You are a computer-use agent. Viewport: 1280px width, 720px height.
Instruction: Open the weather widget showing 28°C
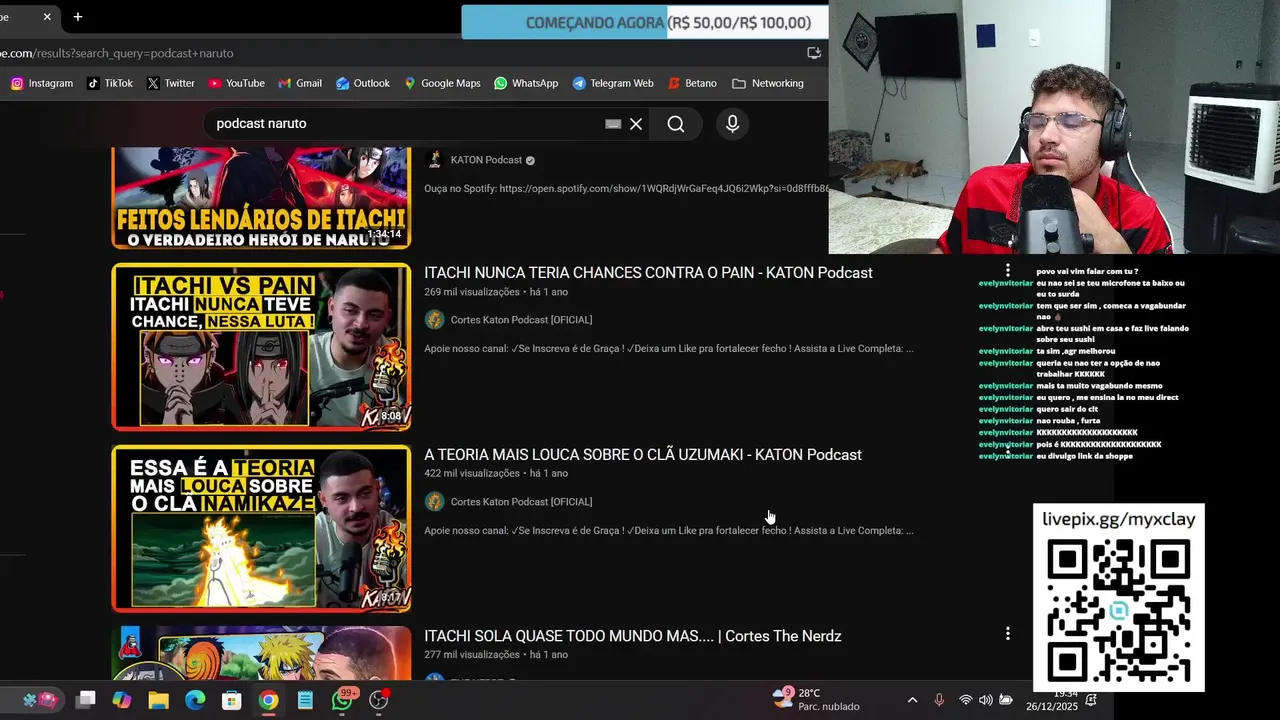click(816, 699)
